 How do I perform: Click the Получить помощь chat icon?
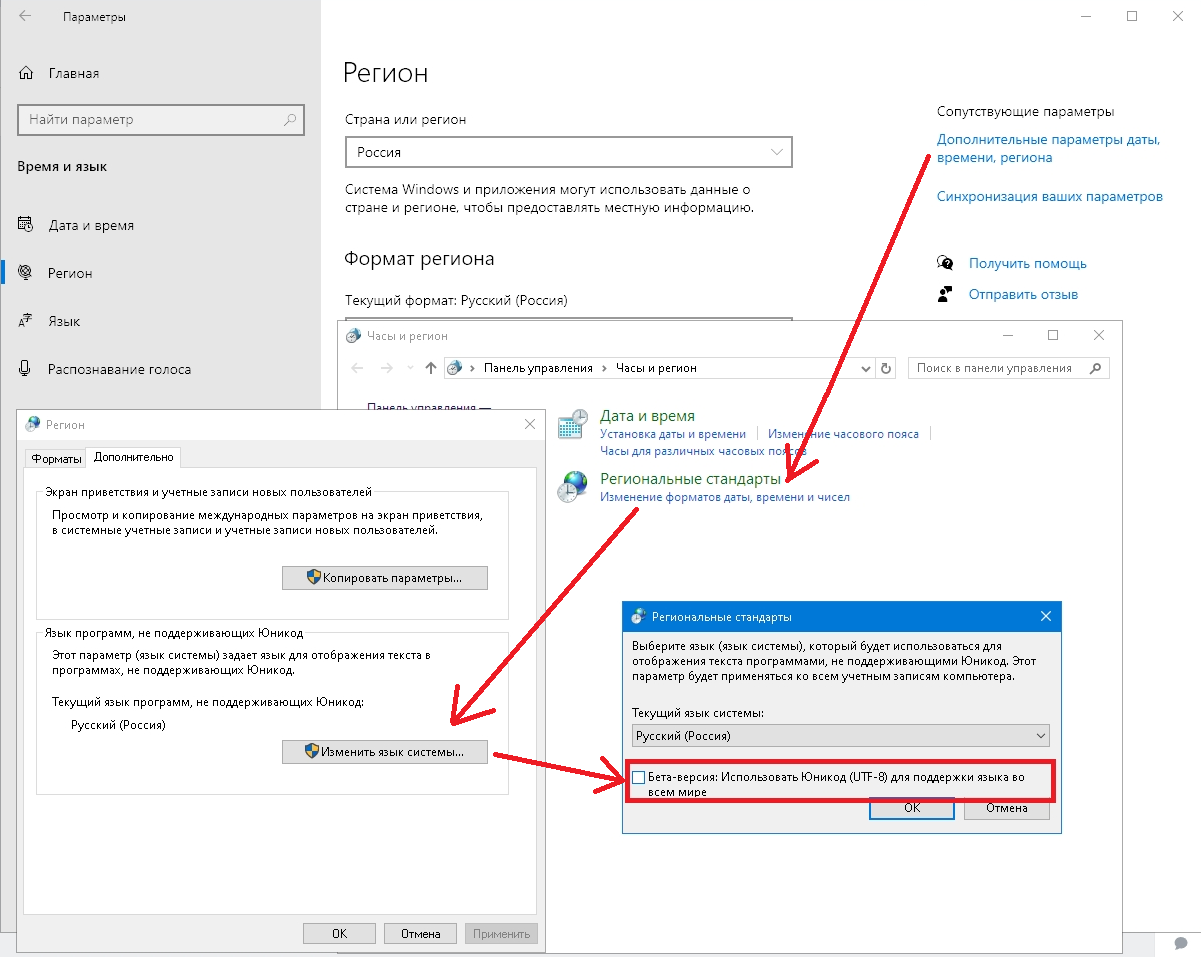[945, 263]
